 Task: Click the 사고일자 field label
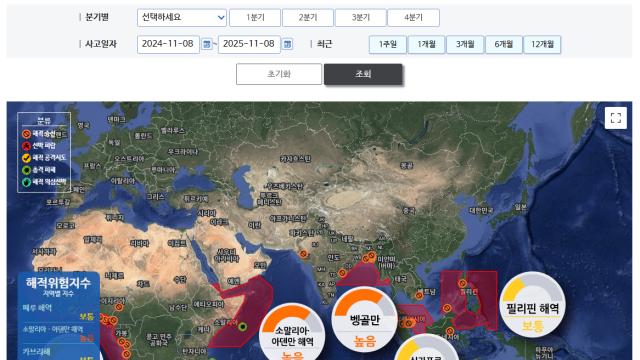[101, 44]
